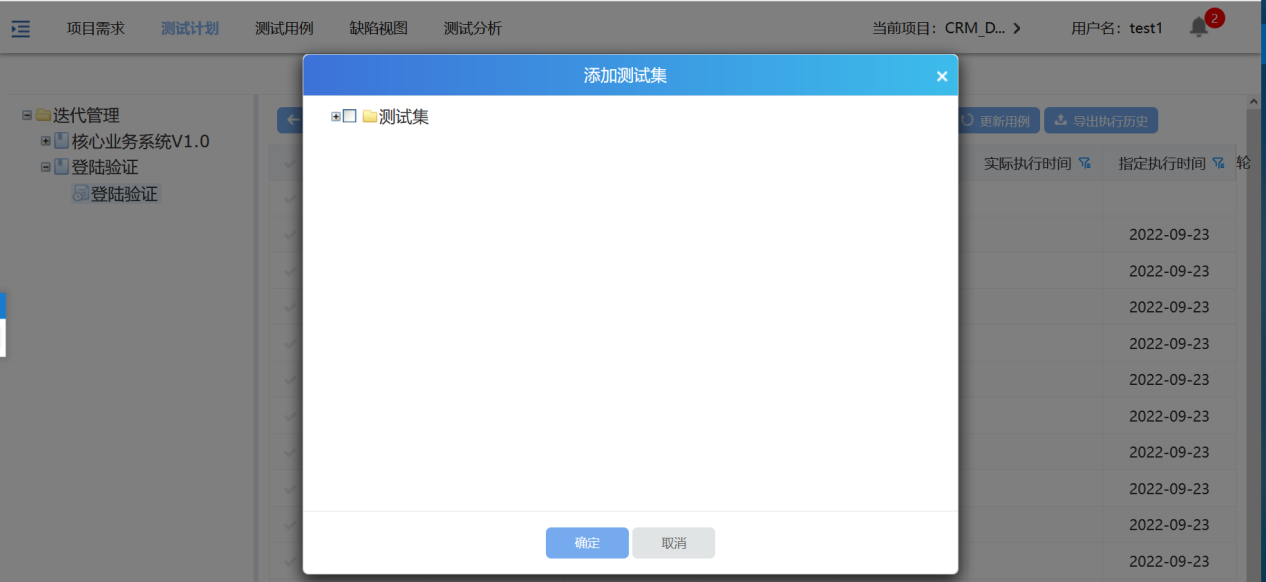Expand the 核心业务系统V1.0 node
1266x582 pixels.
click(x=45, y=141)
